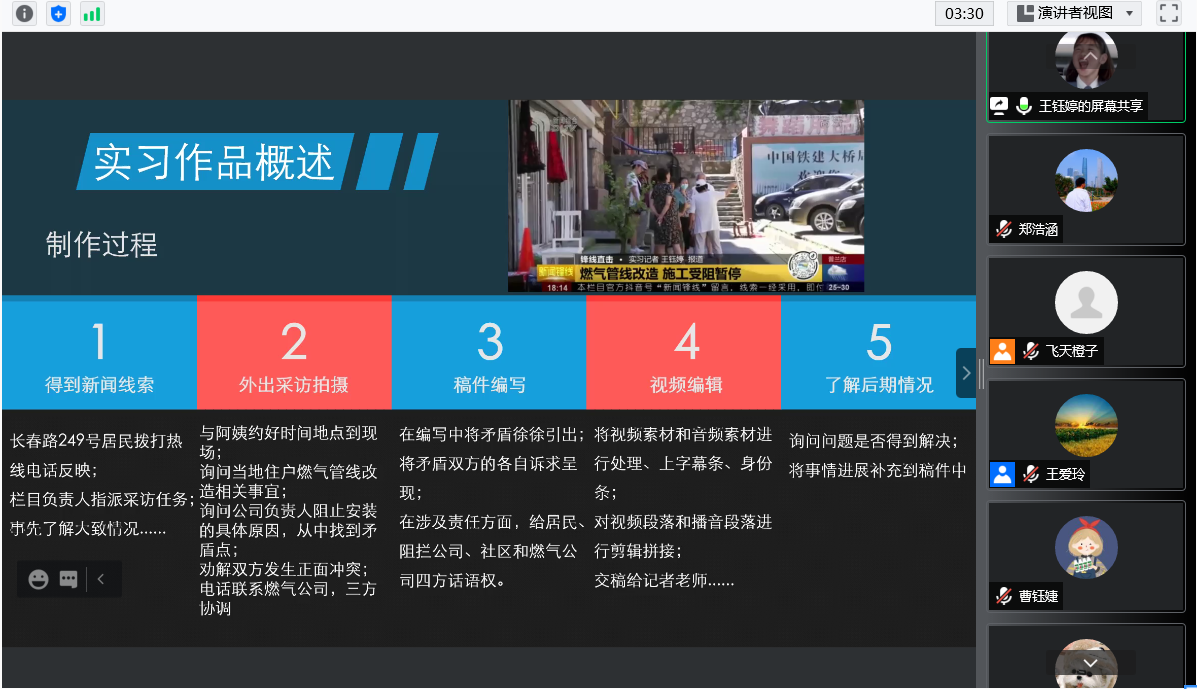The image size is (1197, 689).
Task: Click the blue user badge on 王爱玲
Action: (1002, 474)
